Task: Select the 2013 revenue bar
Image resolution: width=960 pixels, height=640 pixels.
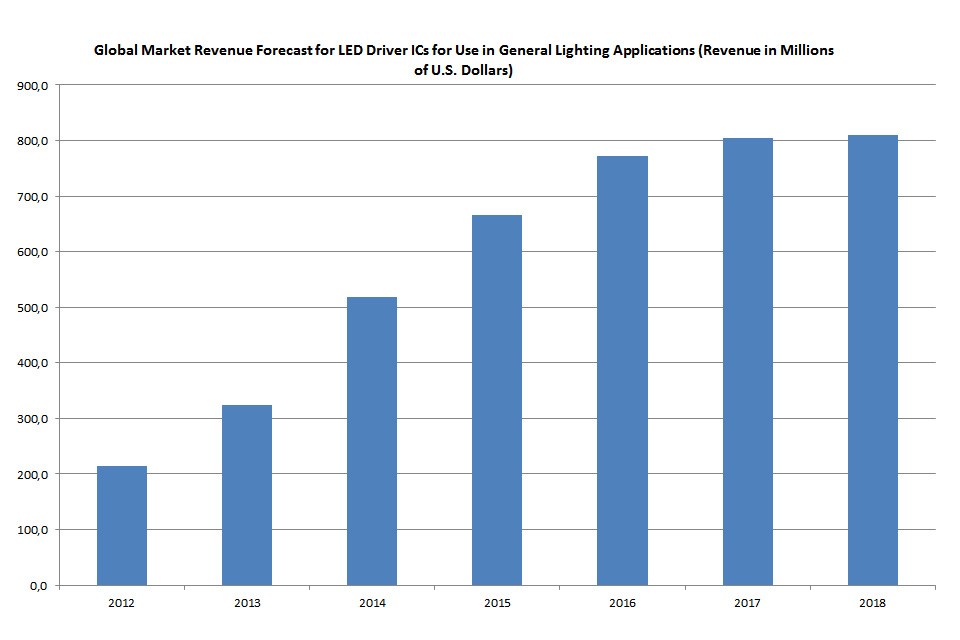Action: 247,494
